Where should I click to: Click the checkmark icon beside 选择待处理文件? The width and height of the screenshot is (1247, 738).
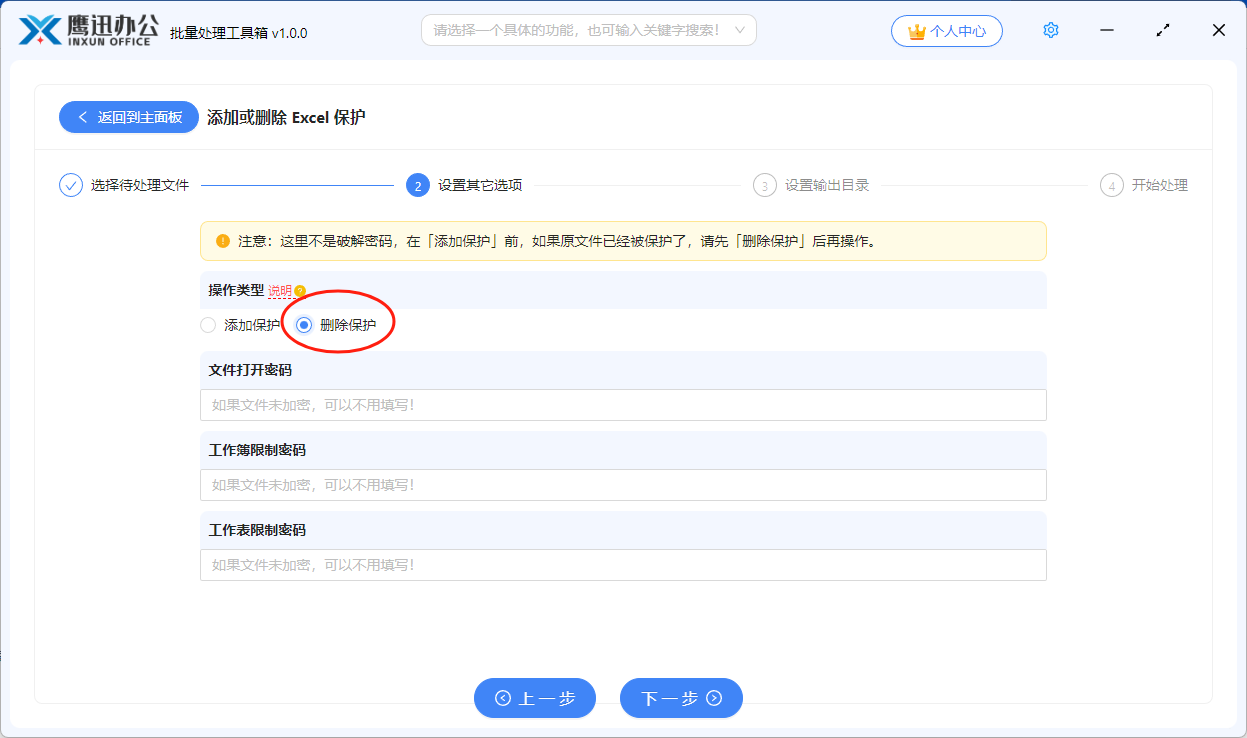point(69,184)
